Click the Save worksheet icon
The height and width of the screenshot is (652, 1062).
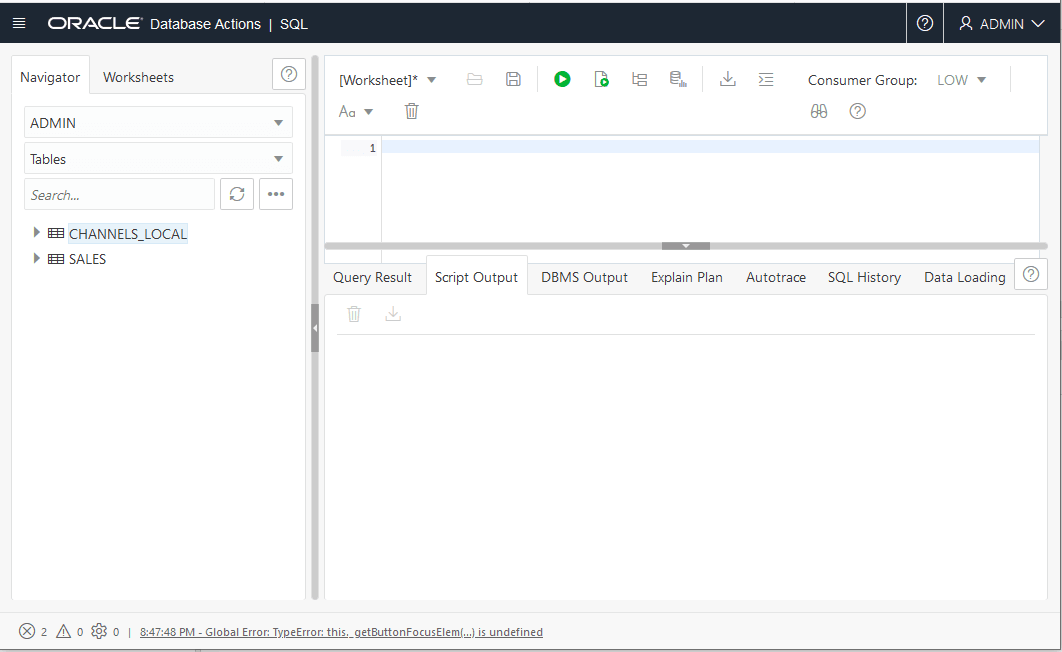coord(513,79)
